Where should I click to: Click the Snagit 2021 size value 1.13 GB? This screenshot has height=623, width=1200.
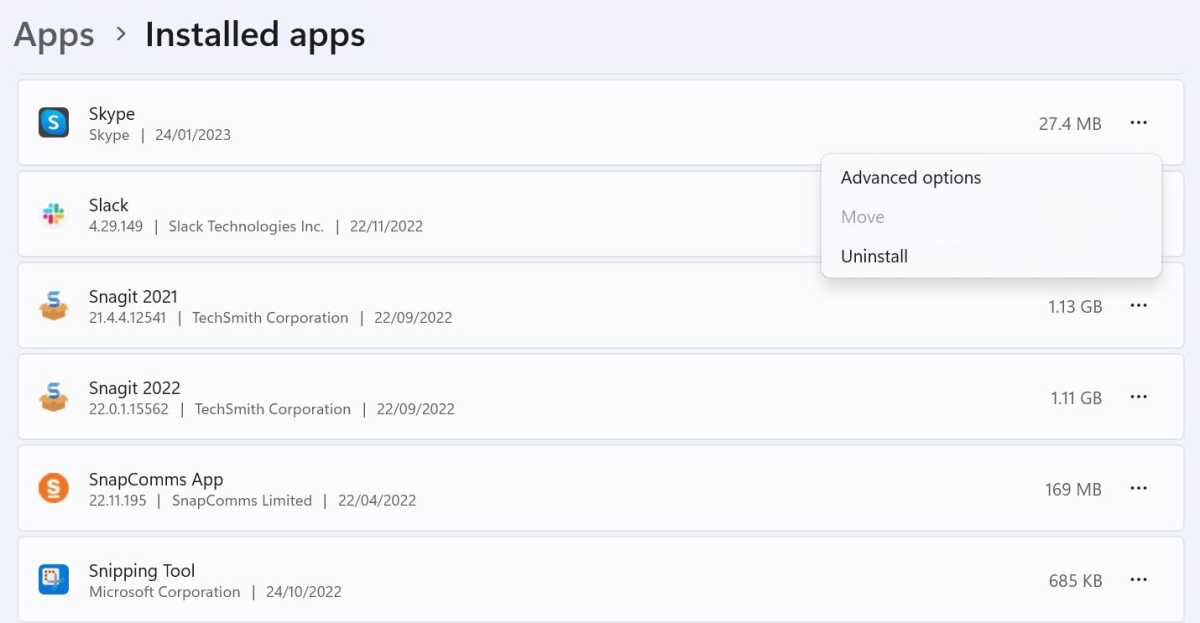click(1075, 307)
